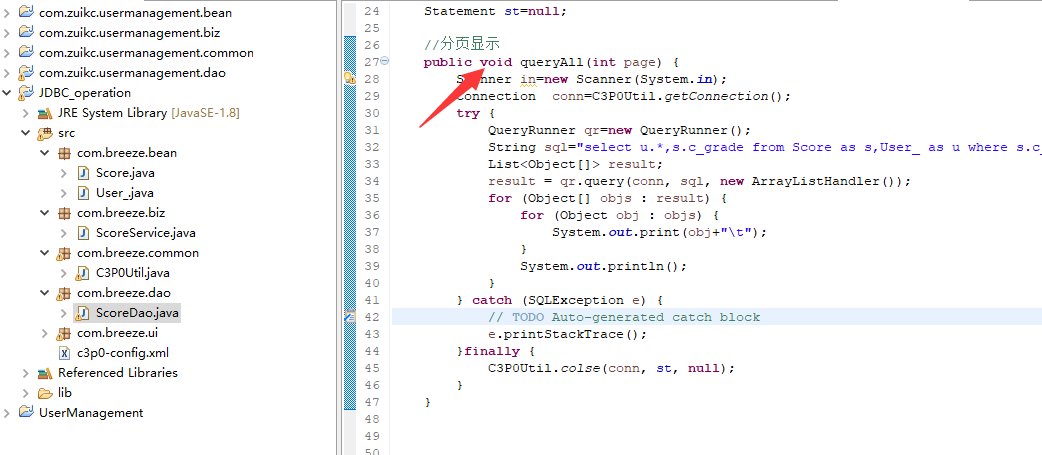
Task: Expand the com.zuikc.usermanagement.dao project
Action: click(x=7, y=72)
